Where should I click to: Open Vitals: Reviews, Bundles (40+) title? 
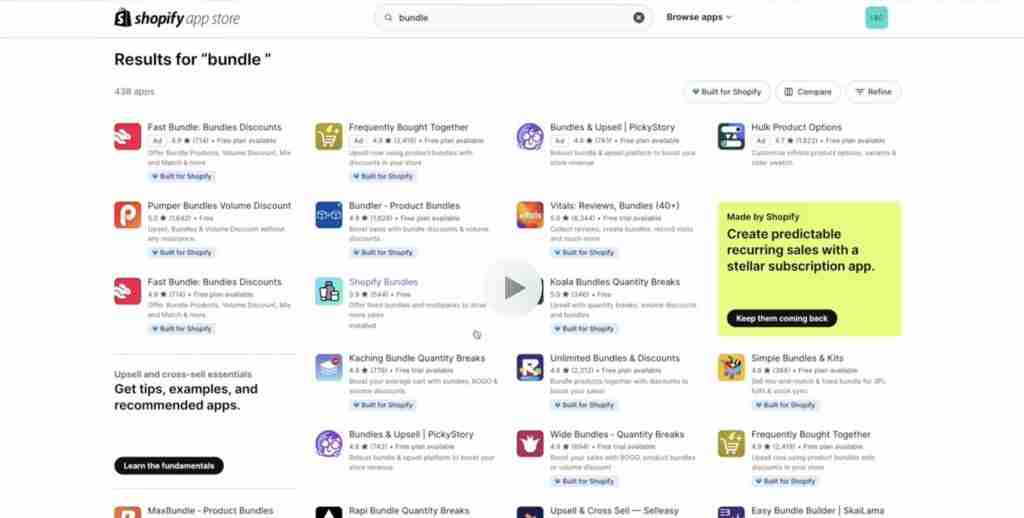[x=615, y=206]
